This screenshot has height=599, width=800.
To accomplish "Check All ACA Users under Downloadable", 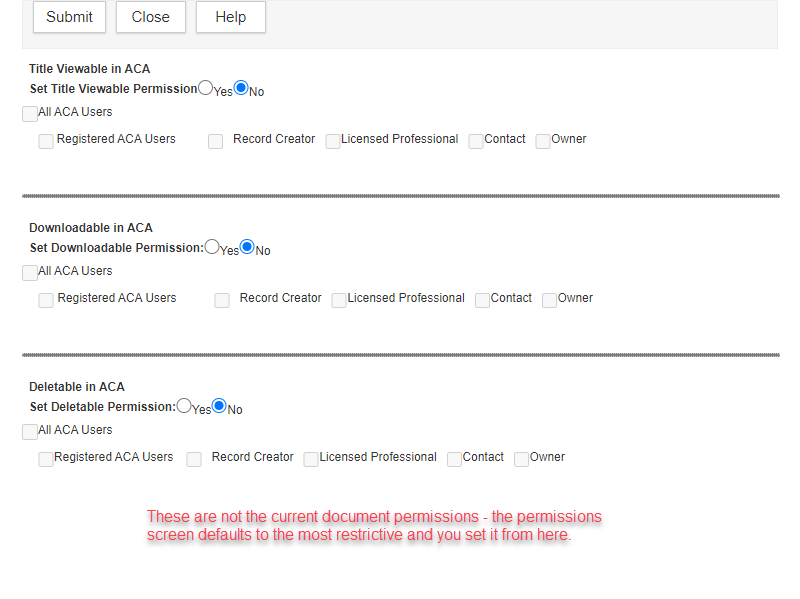I will click(x=30, y=273).
